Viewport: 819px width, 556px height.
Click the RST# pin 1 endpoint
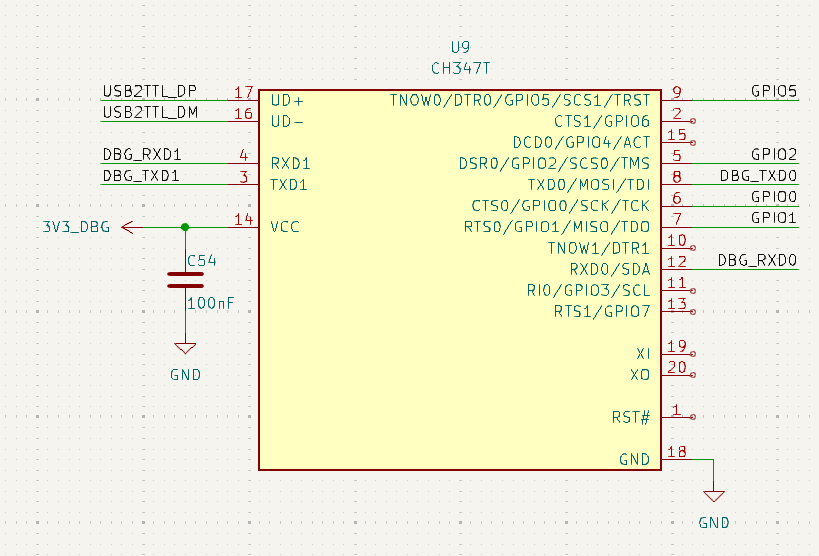click(x=692, y=416)
